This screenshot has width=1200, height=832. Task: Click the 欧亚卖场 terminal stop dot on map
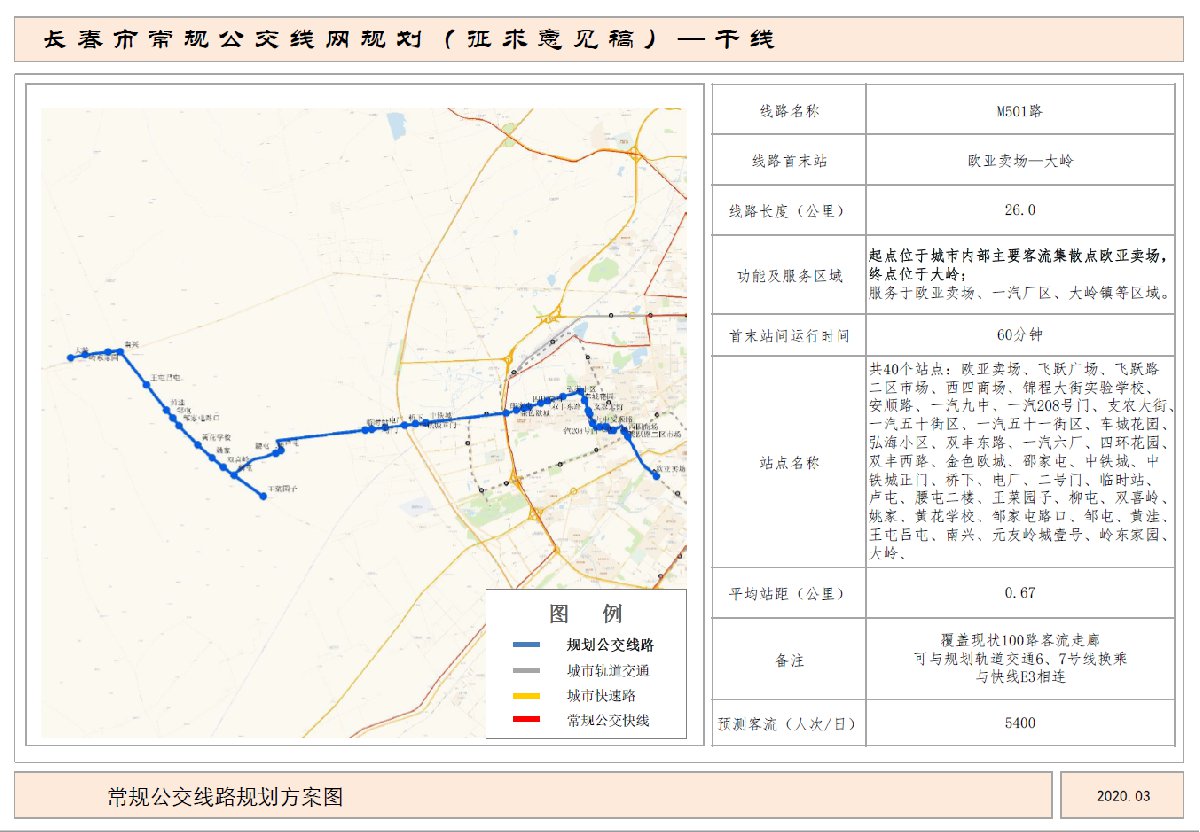tap(656, 476)
